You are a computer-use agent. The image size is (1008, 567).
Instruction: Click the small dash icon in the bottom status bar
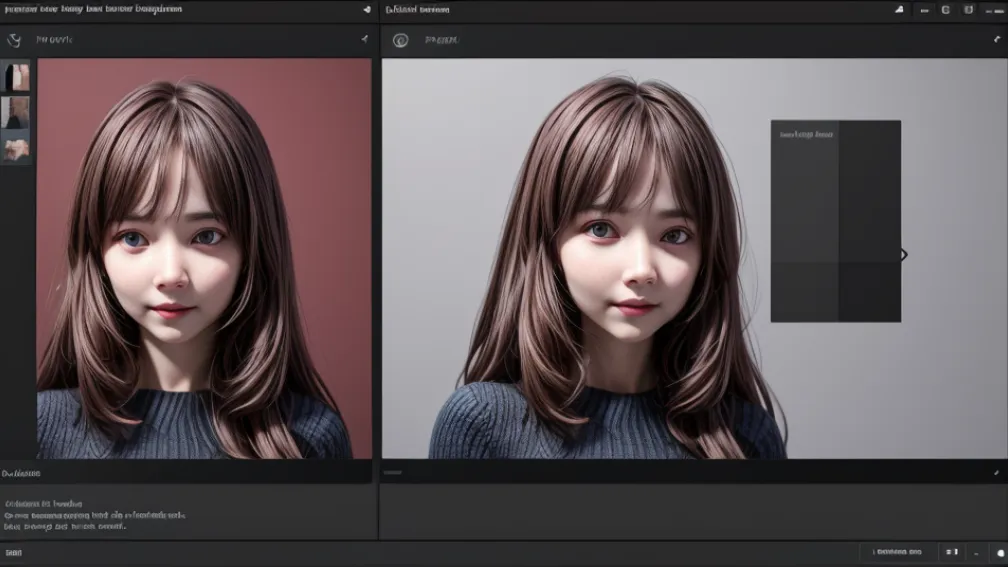coord(976,553)
